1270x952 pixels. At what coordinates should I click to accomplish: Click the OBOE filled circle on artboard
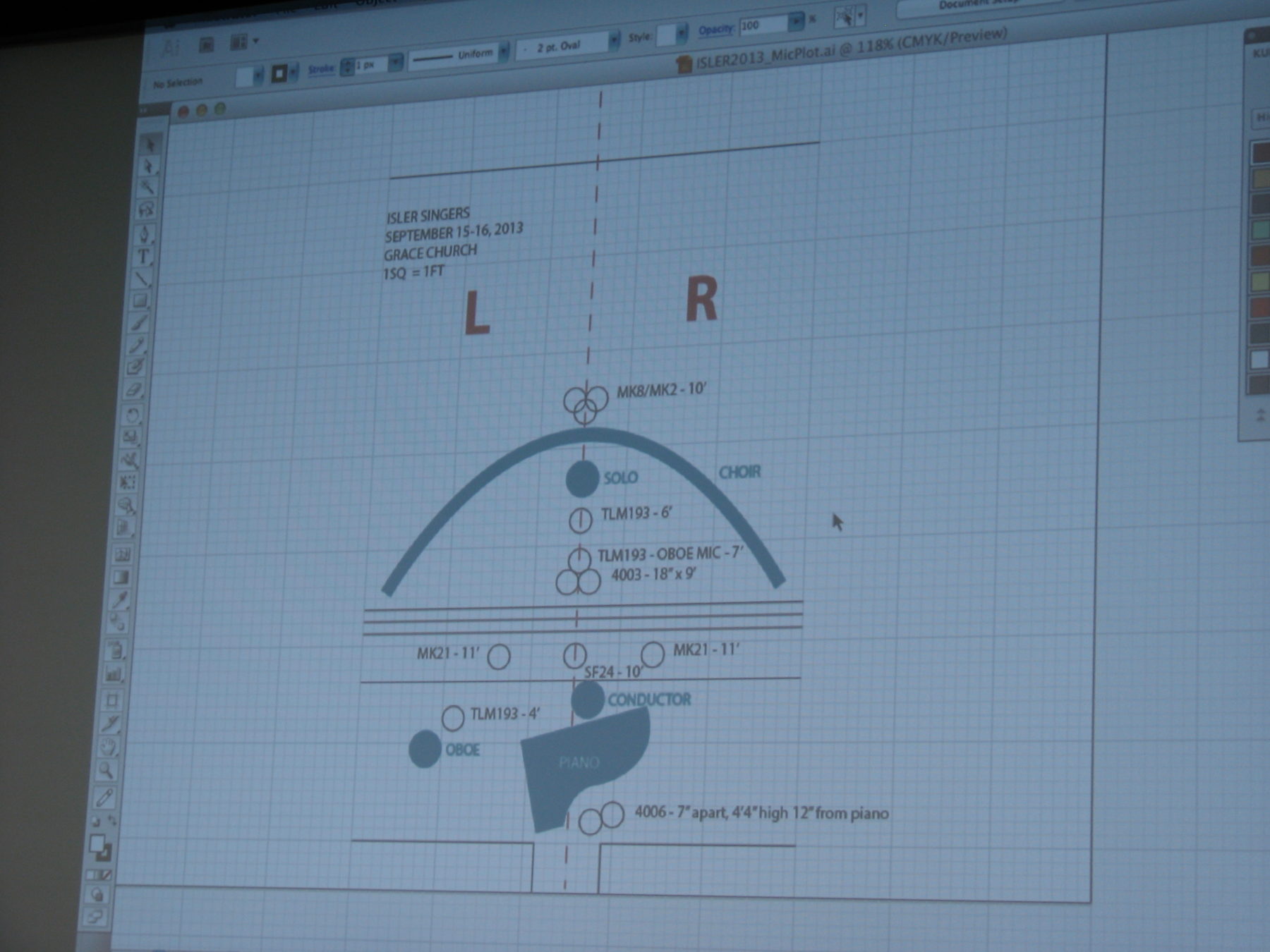[425, 749]
